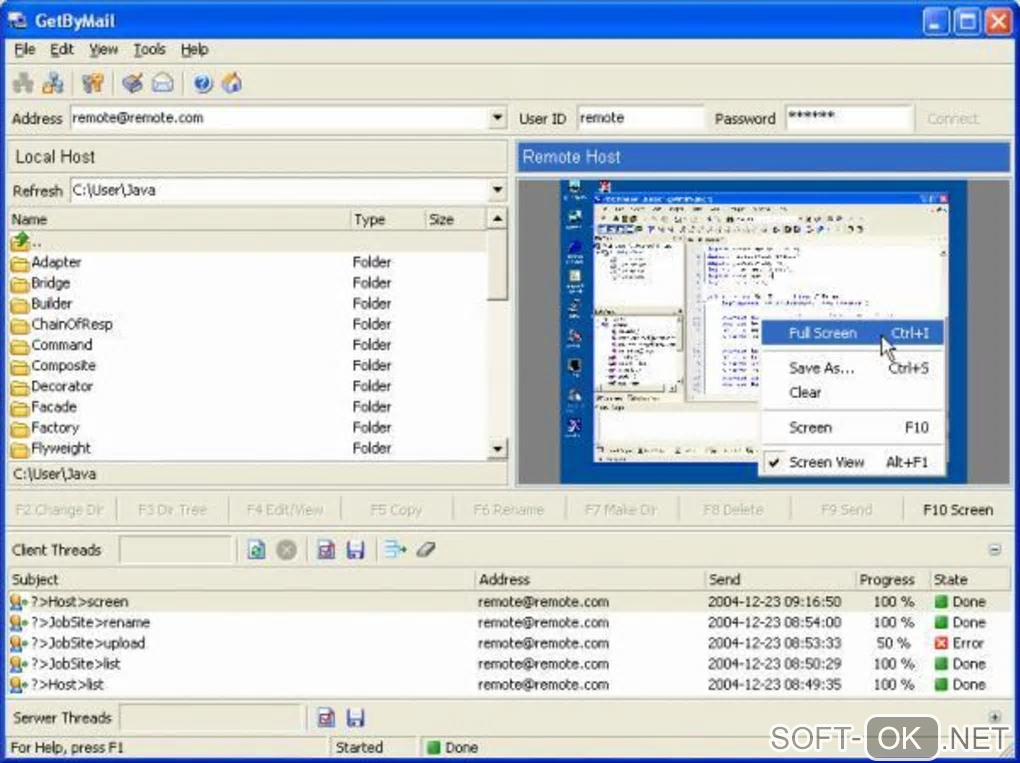Click the F10 Screen button
The height and width of the screenshot is (763, 1020).
coord(958,510)
